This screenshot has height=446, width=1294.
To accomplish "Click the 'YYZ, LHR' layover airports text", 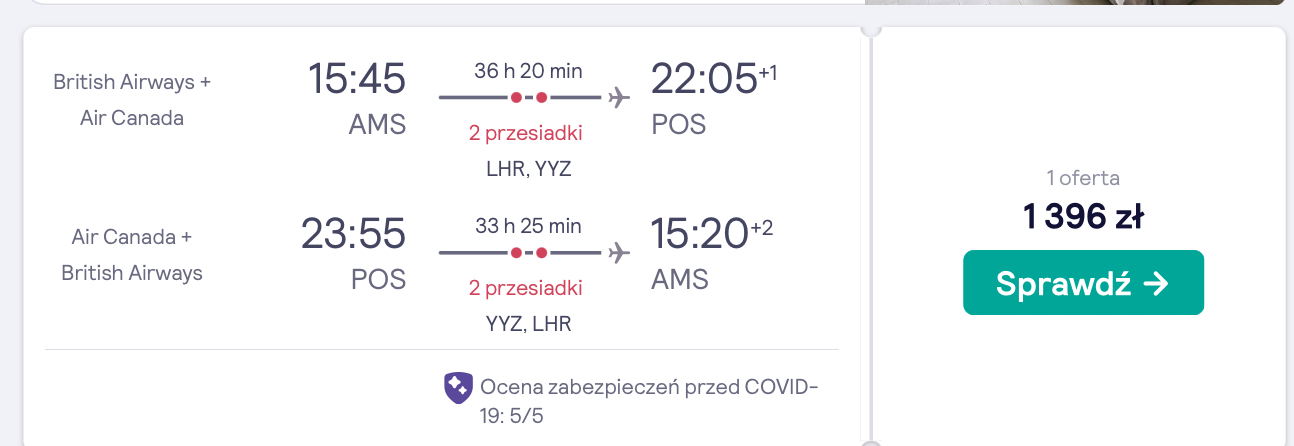I will (x=528, y=323).
